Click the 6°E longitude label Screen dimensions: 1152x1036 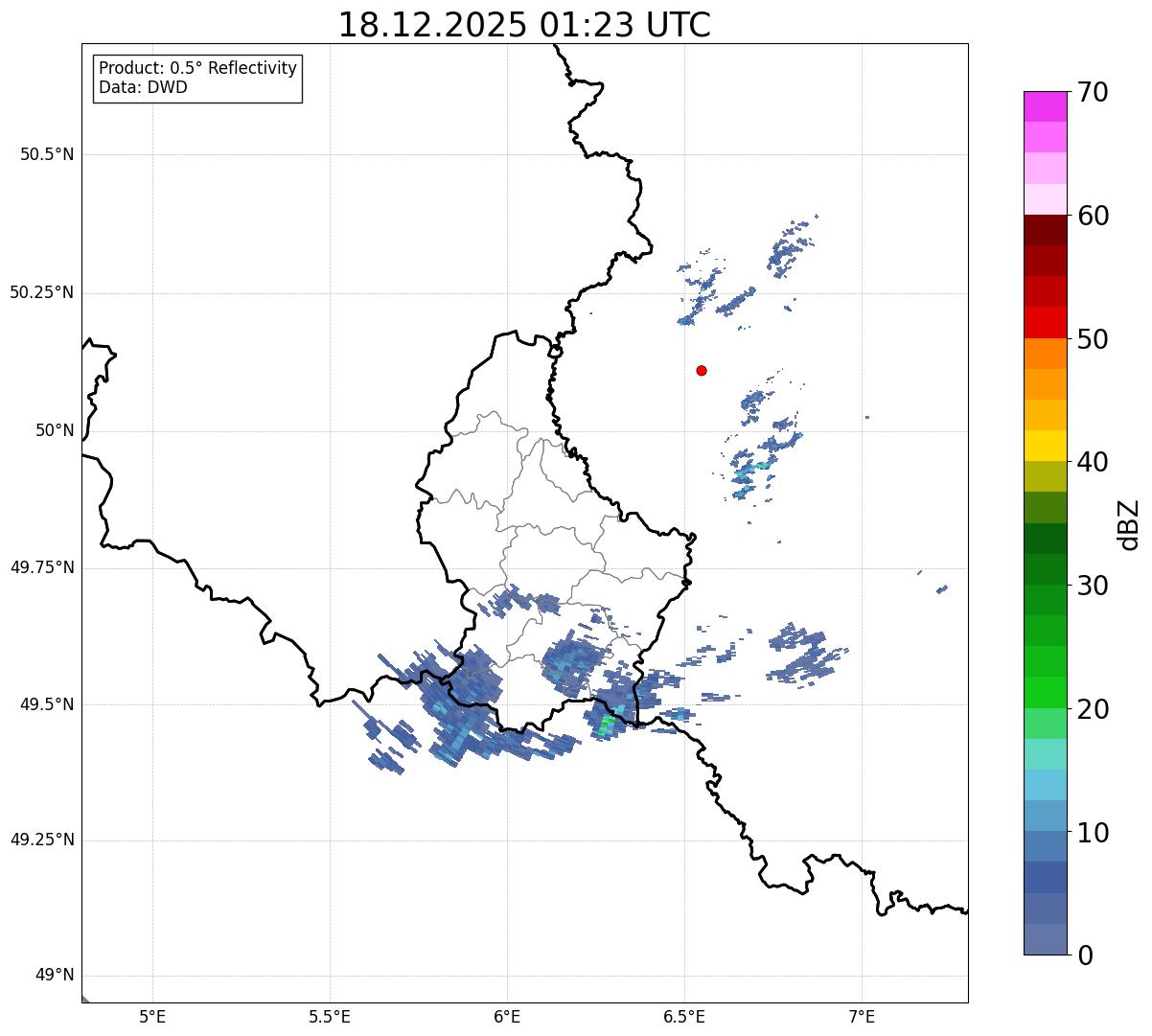coord(507,1017)
